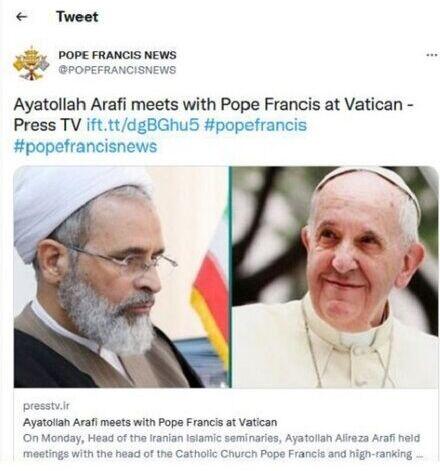440x471 pixels.
Task: Select the divider between the two photos
Action: pos(231,277)
